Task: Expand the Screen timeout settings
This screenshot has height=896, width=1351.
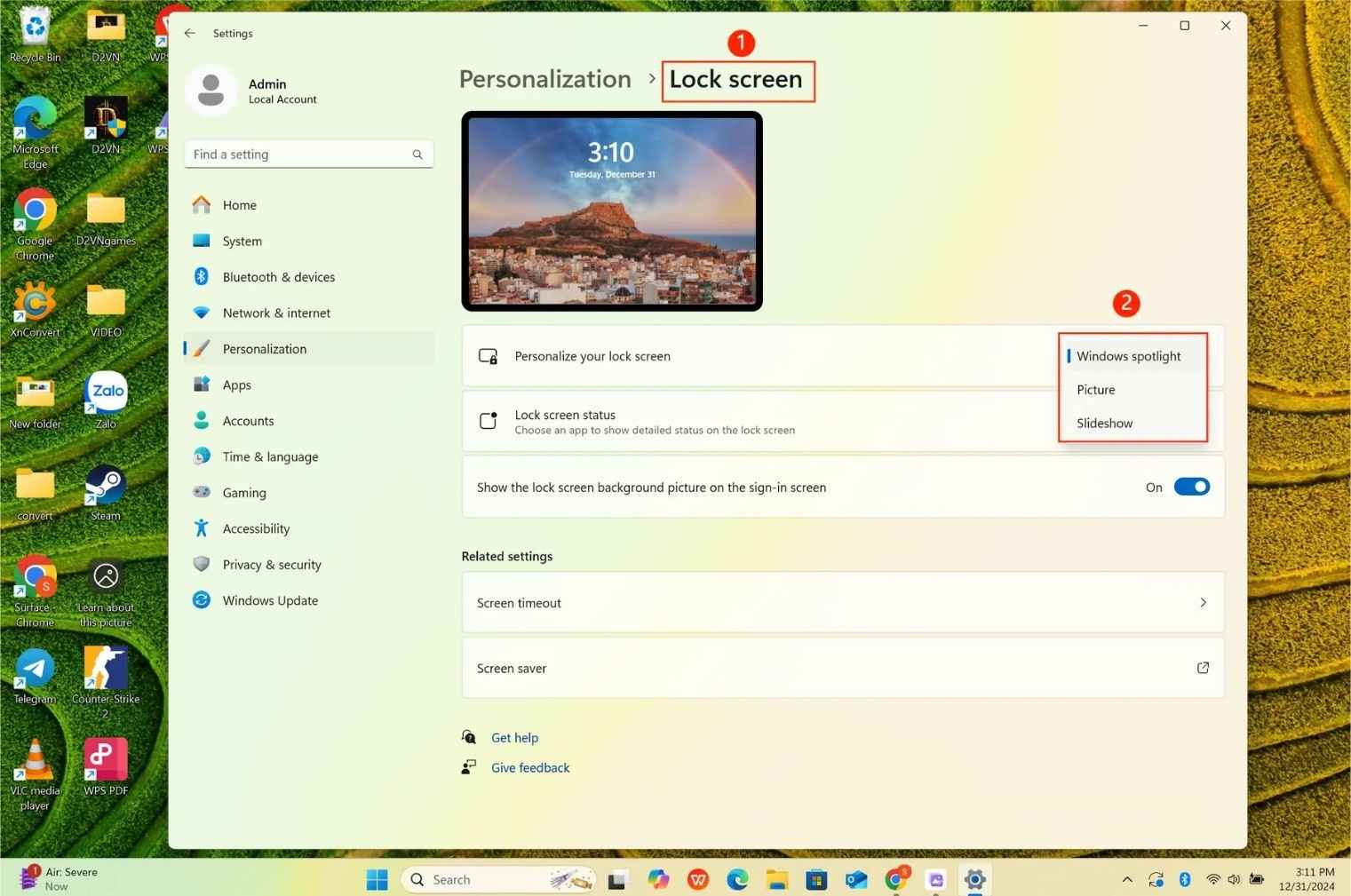Action: click(842, 602)
